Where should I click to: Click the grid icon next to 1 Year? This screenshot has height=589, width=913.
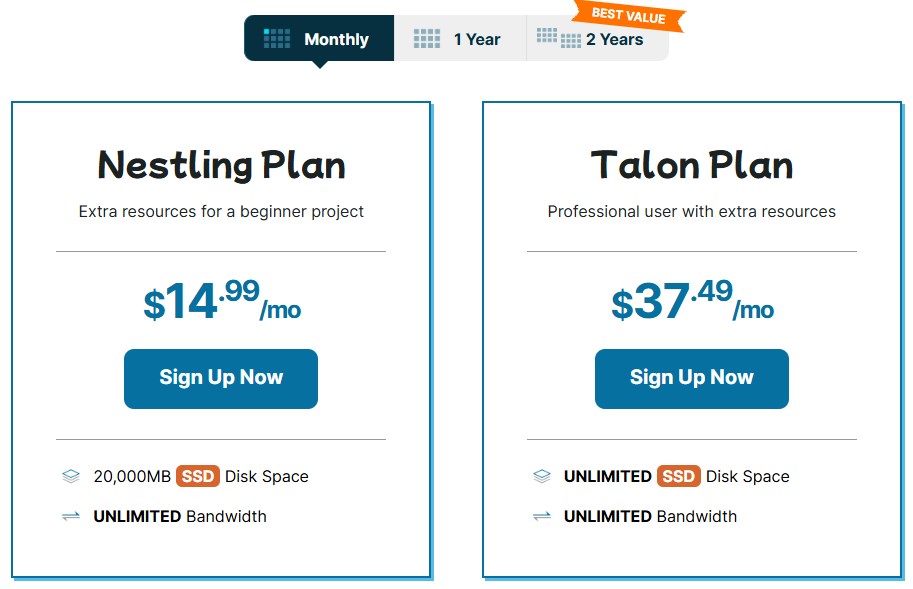tap(427, 39)
